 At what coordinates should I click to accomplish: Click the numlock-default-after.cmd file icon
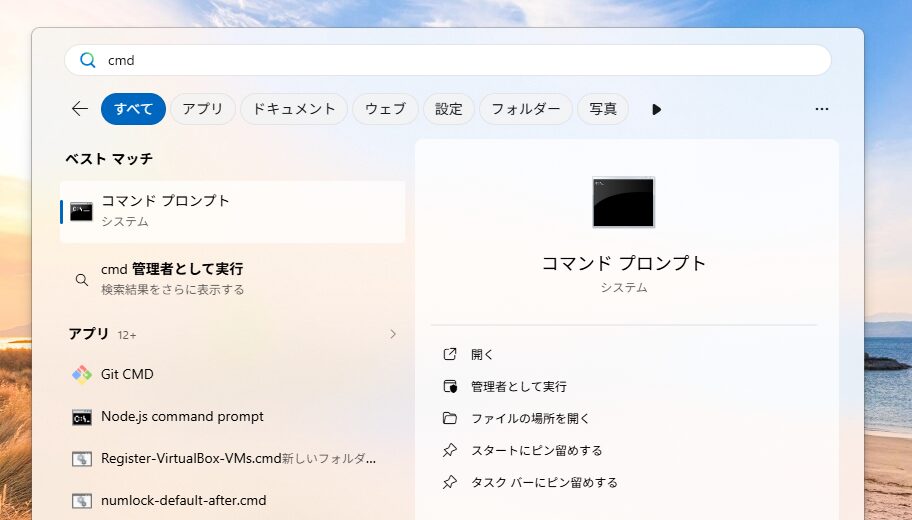(81, 501)
